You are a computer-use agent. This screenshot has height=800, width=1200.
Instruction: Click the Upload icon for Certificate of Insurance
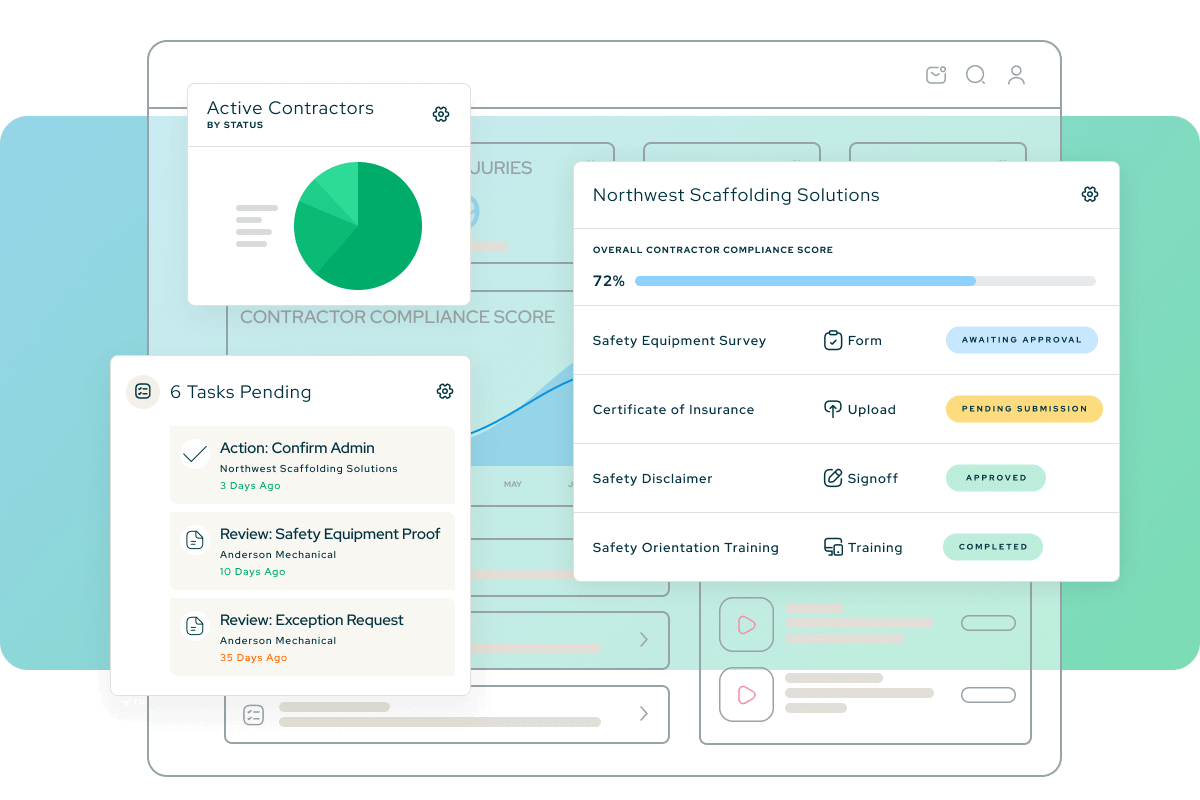(x=832, y=409)
